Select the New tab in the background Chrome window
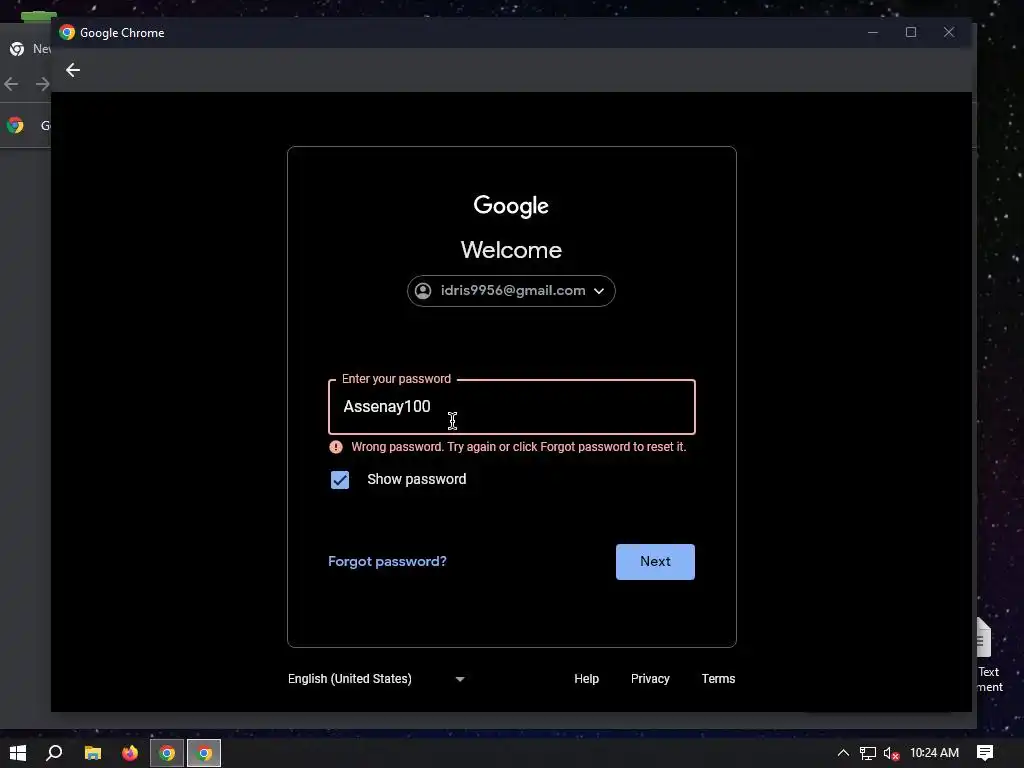 [x=28, y=49]
